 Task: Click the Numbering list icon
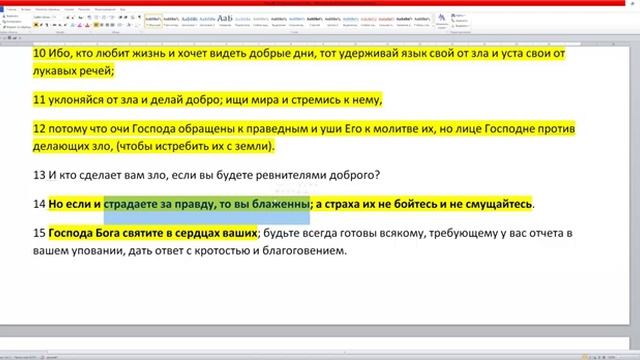pos(104,17)
